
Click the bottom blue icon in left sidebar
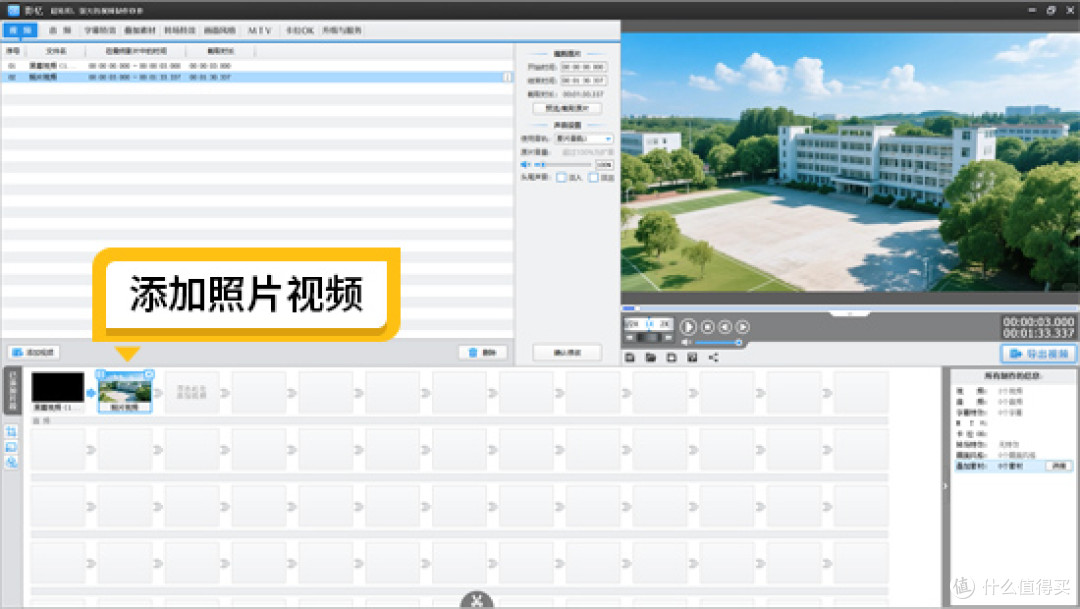coord(11,462)
